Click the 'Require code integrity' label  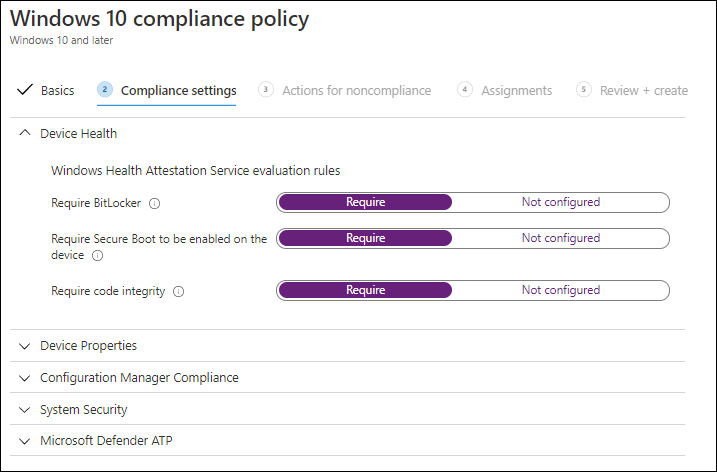click(108, 291)
